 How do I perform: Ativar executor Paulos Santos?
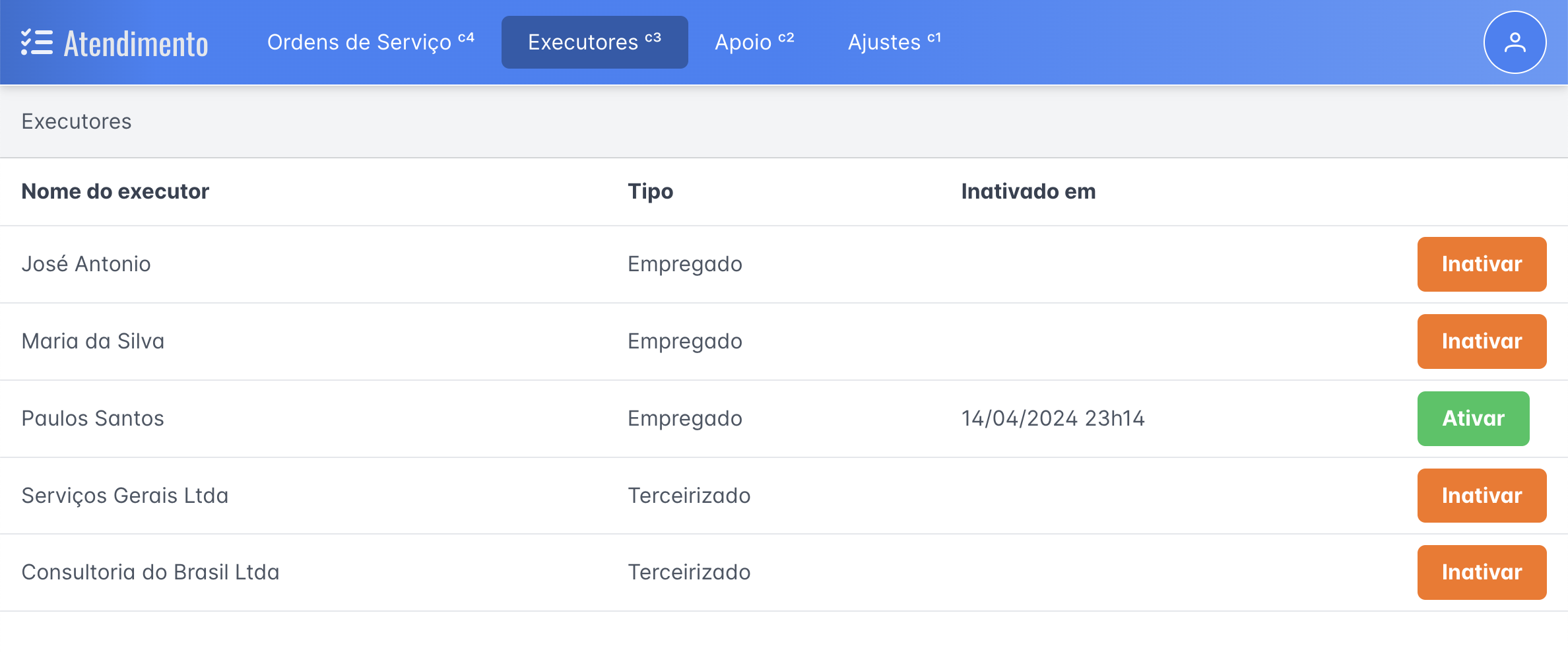click(x=1473, y=418)
